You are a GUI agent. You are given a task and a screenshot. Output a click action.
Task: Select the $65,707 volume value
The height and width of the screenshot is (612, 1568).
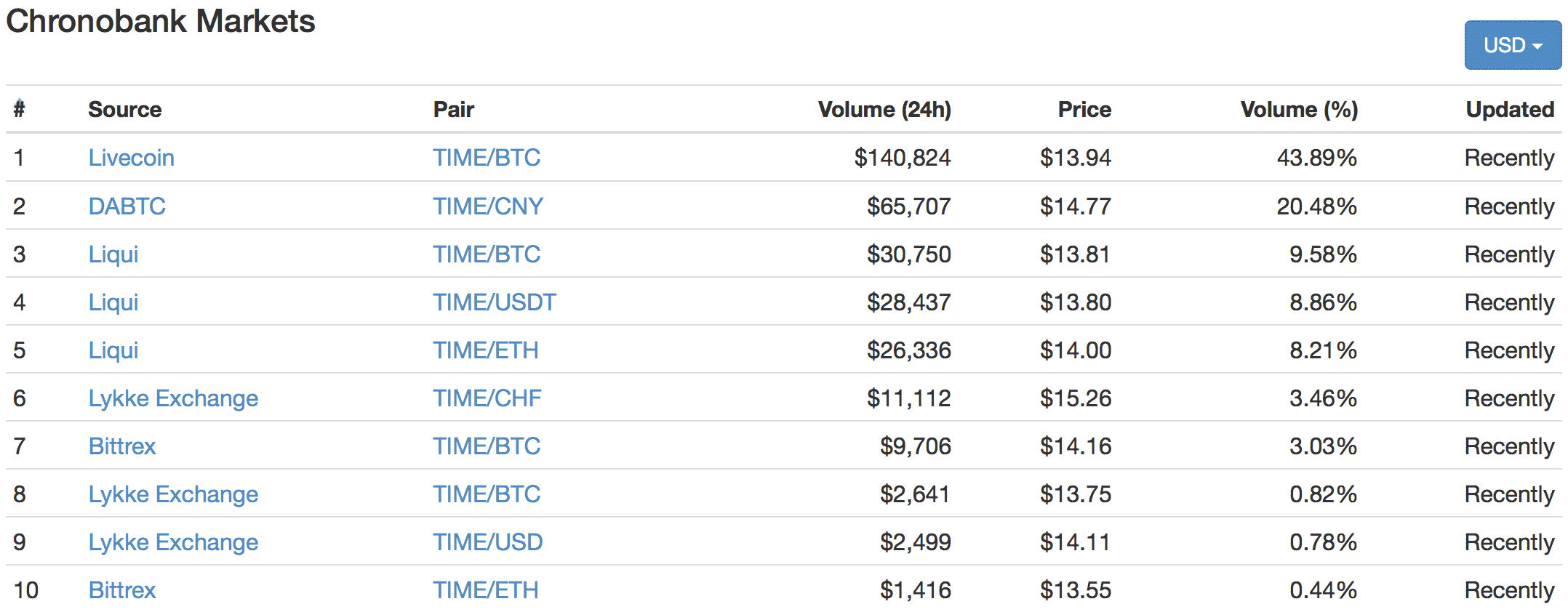tap(908, 206)
